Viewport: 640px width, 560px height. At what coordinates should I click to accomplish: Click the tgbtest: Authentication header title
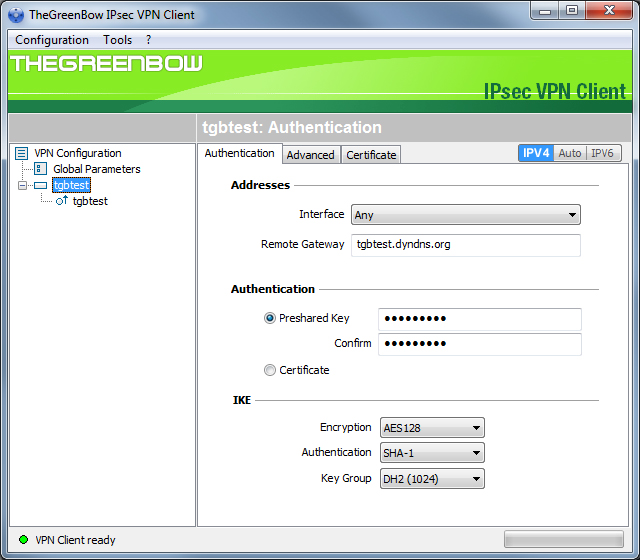(292, 127)
